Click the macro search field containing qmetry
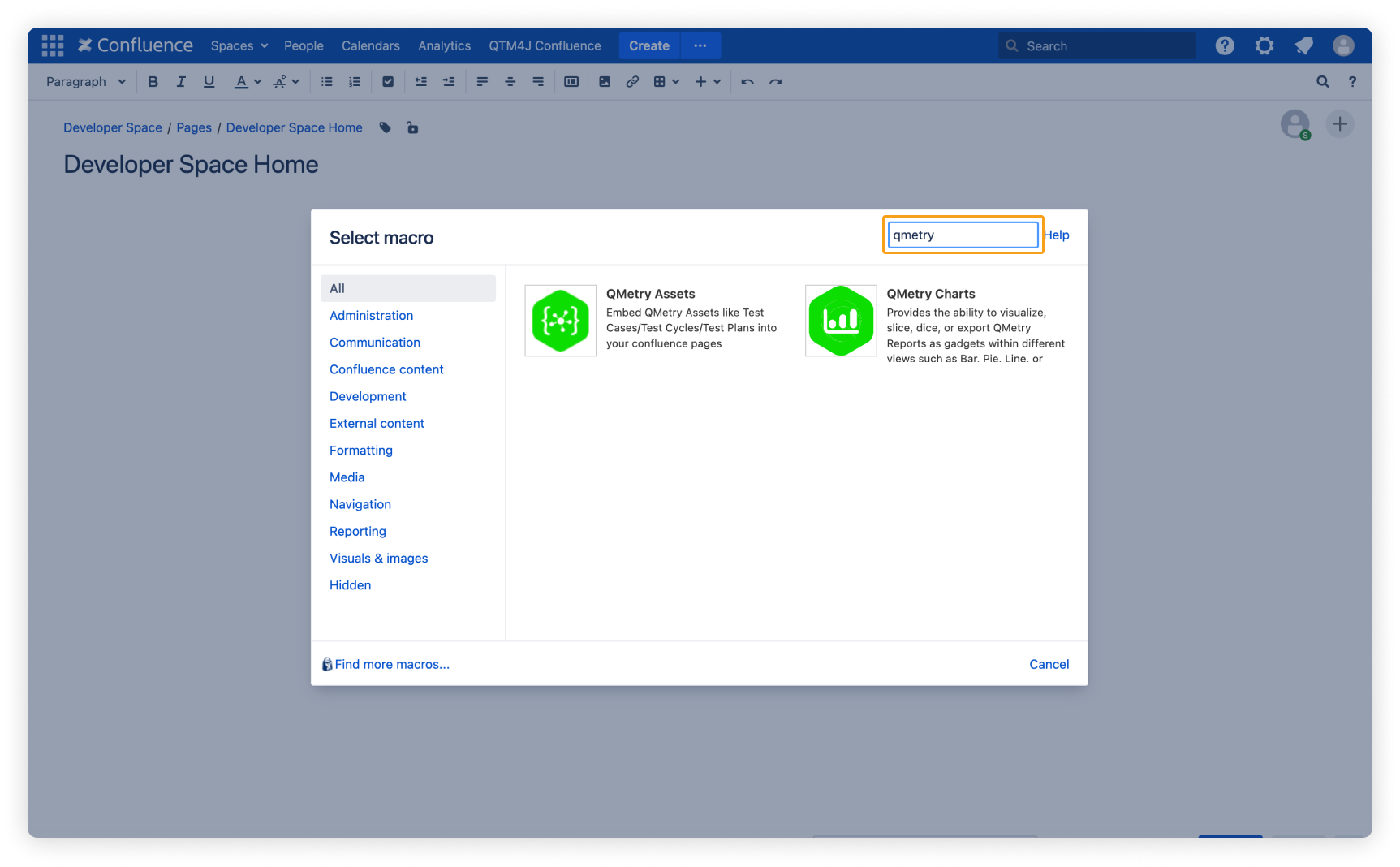 (x=963, y=235)
